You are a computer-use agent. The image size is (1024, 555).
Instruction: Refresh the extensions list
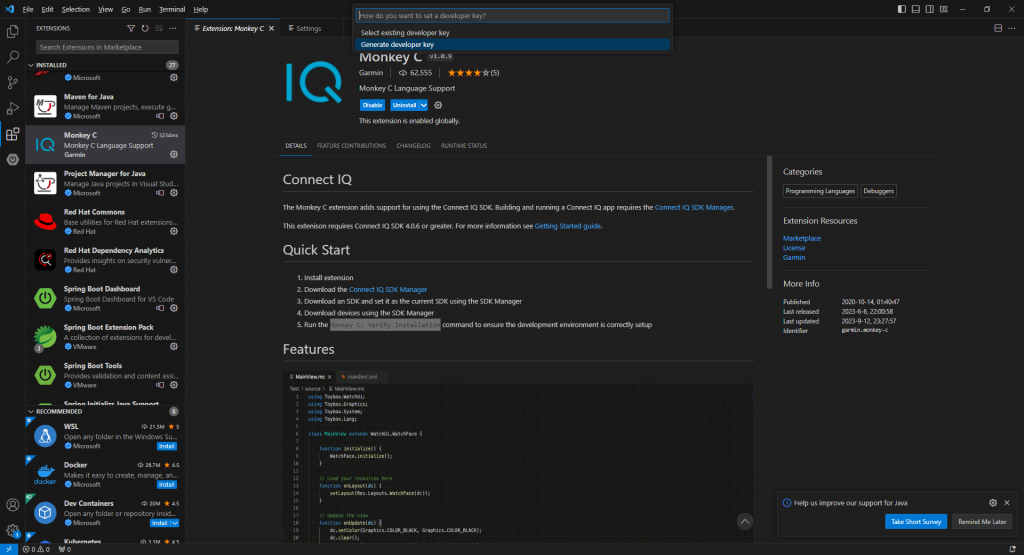click(x=145, y=29)
